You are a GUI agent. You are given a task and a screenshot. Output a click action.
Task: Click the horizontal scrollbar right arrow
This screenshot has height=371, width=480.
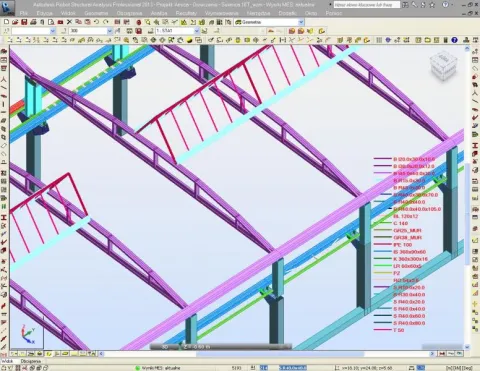pos(432,354)
